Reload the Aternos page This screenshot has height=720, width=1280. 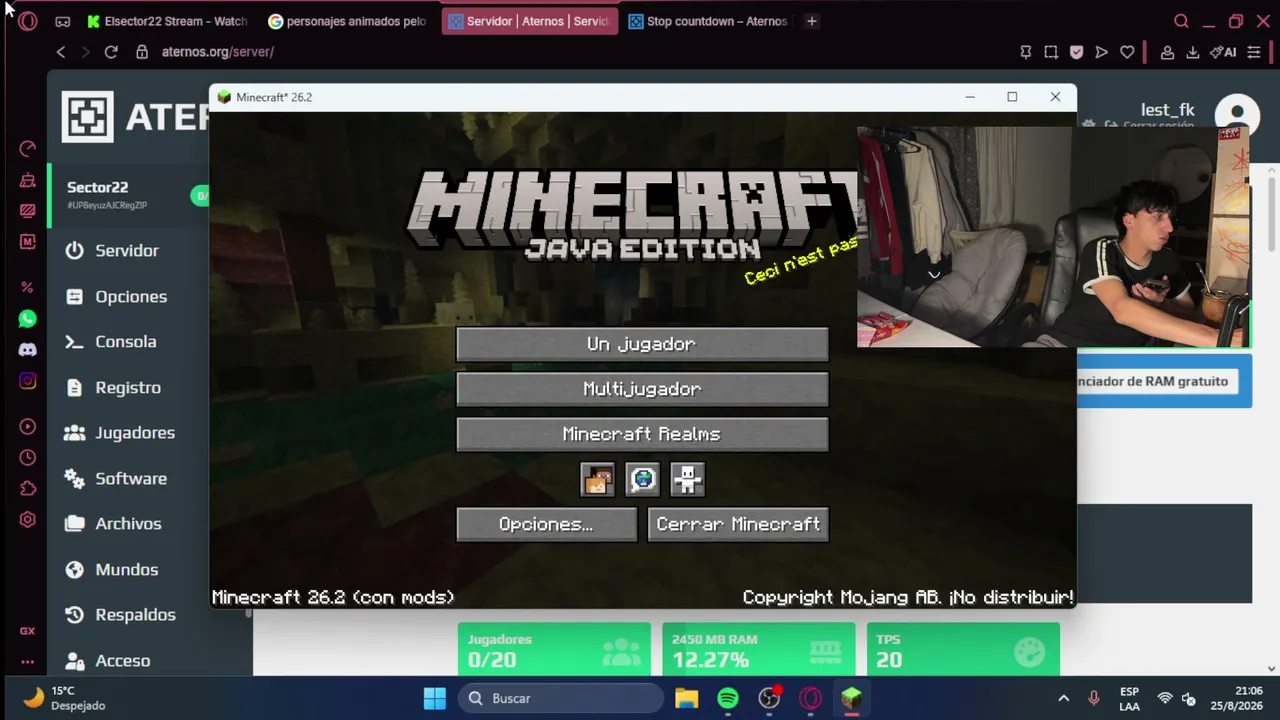[x=111, y=52]
